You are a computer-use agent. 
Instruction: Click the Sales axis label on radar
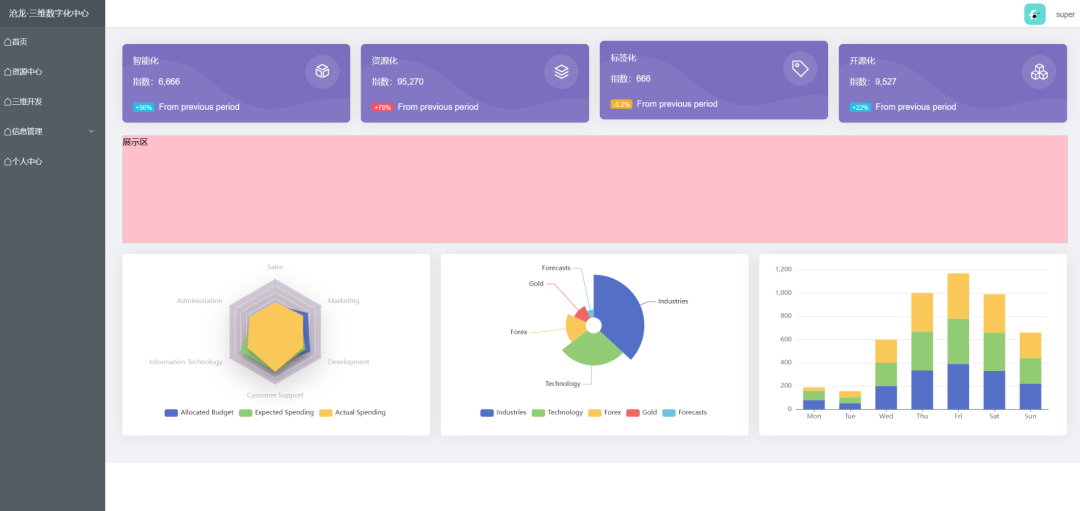(275, 267)
